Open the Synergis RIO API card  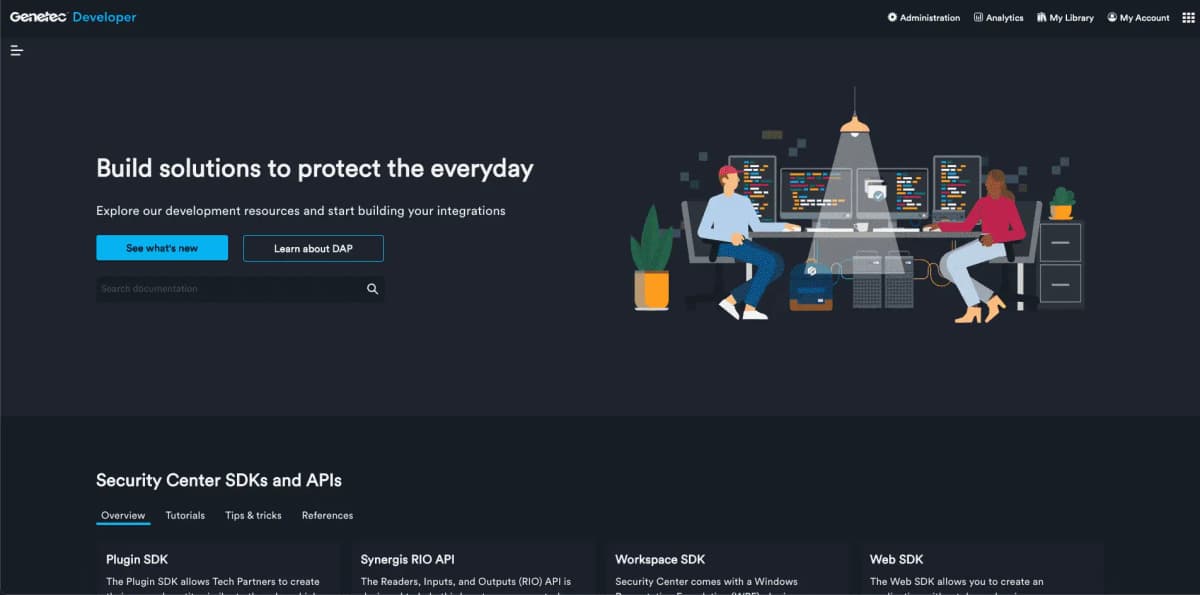[473, 570]
